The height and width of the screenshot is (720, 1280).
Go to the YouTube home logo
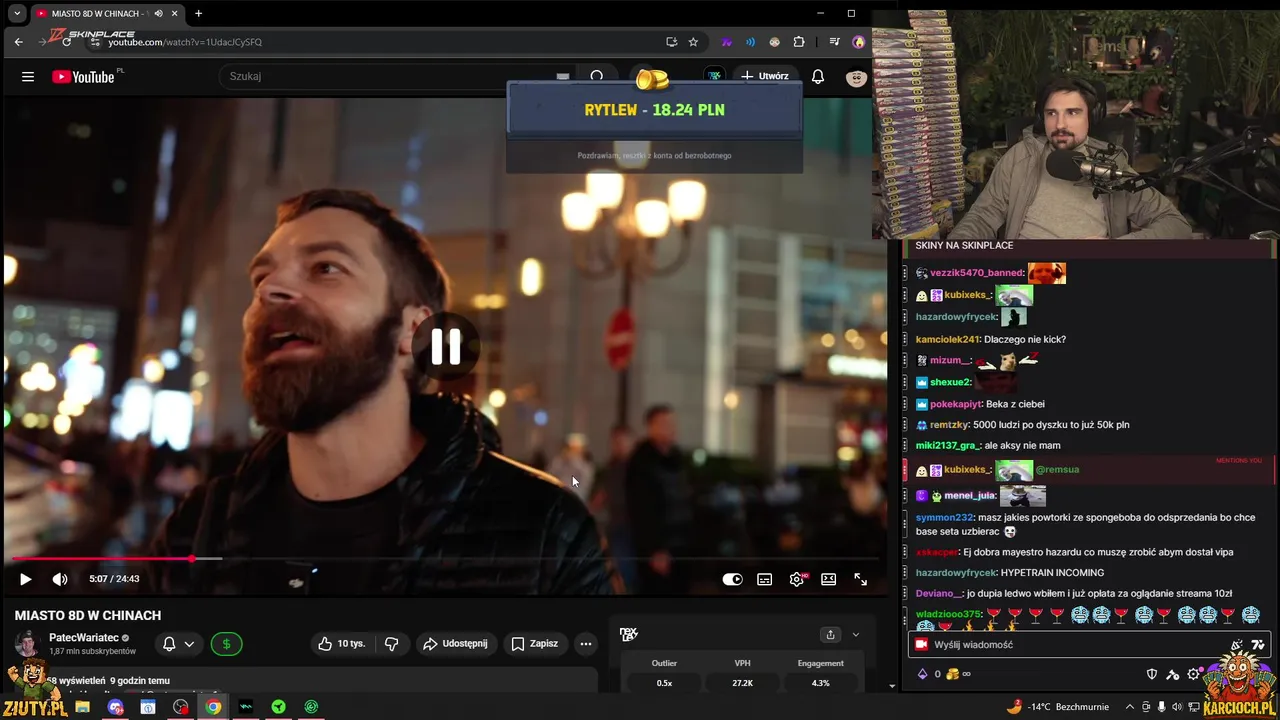coord(83,77)
